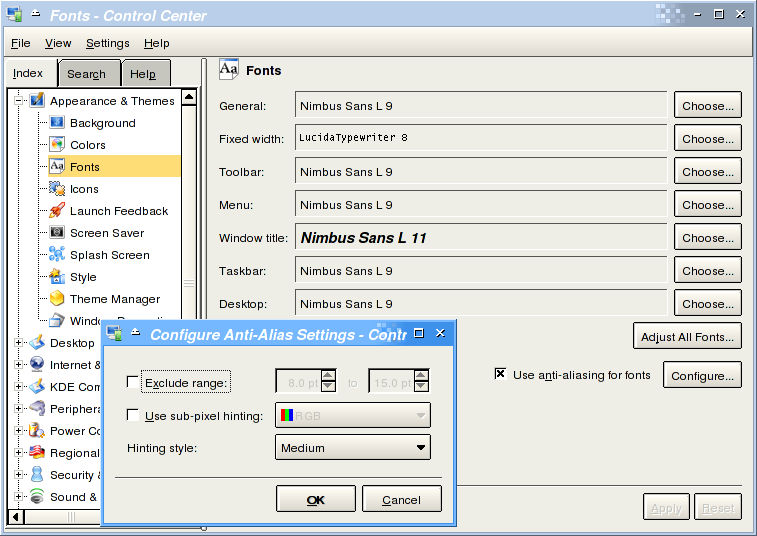Click the Icons category icon
757x536 pixels.
[57, 189]
